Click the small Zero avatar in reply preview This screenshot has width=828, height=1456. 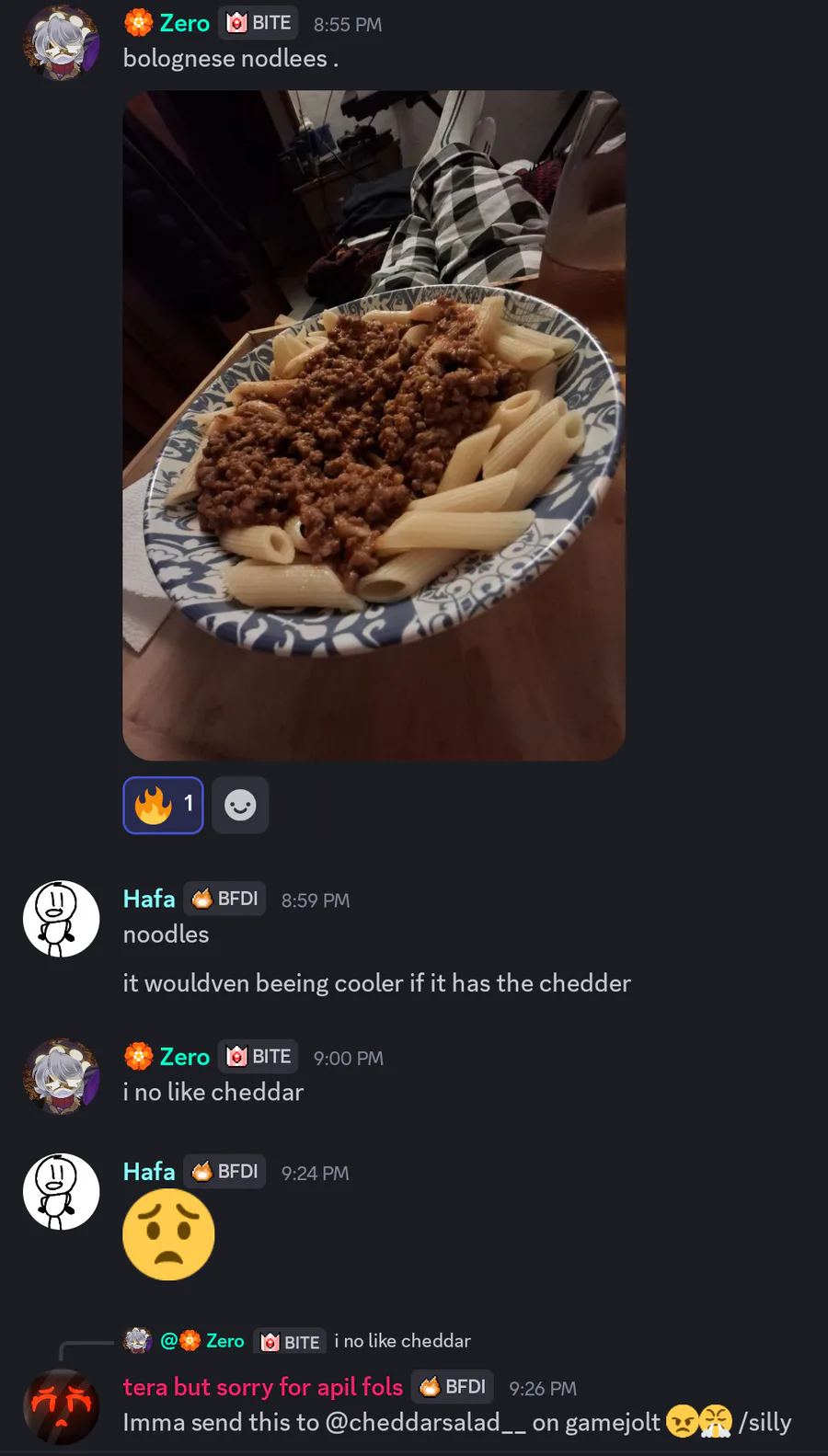138,1341
